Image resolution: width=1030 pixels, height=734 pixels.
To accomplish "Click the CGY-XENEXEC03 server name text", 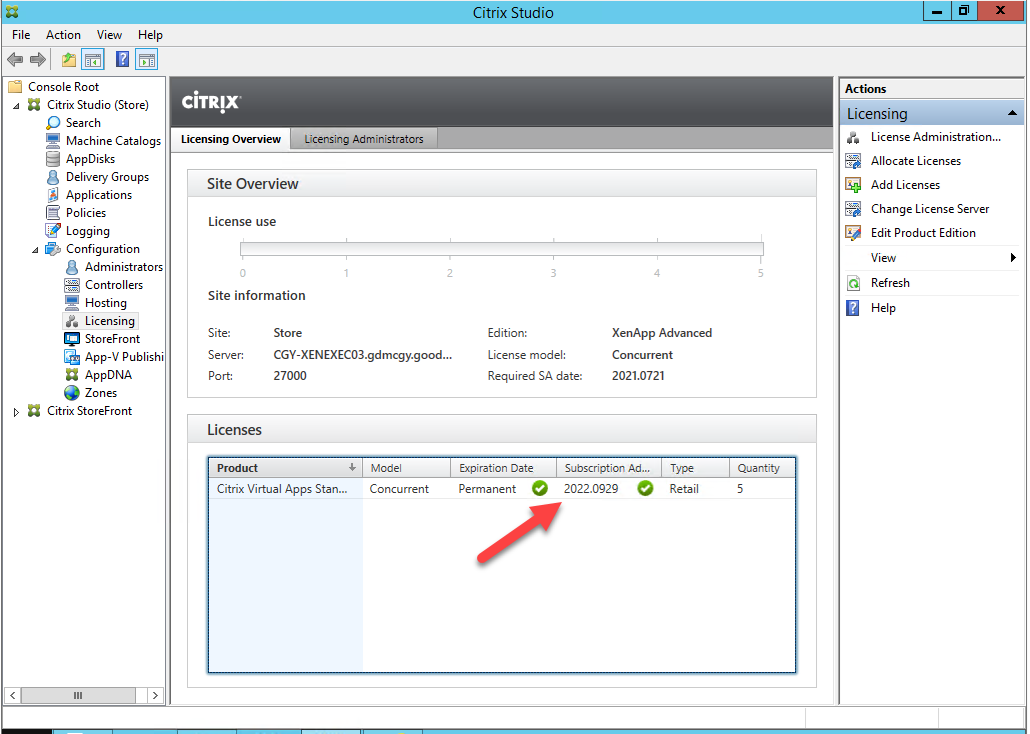I will (x=363, y=355).
